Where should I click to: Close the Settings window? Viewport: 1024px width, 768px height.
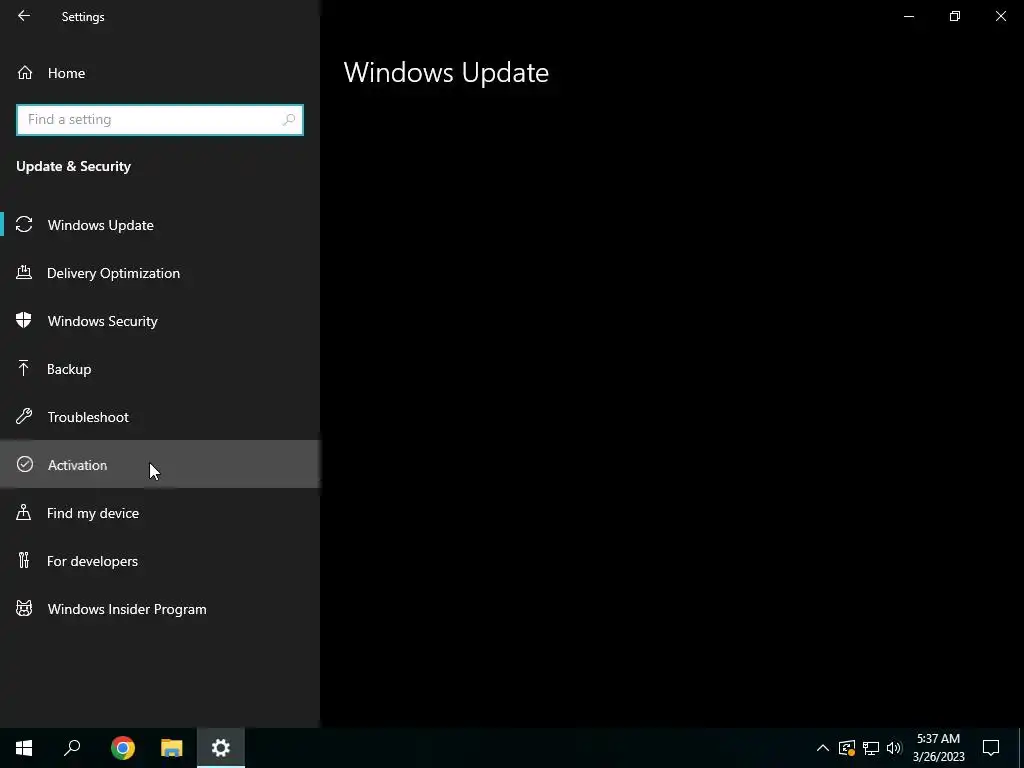pos(1000,16)
